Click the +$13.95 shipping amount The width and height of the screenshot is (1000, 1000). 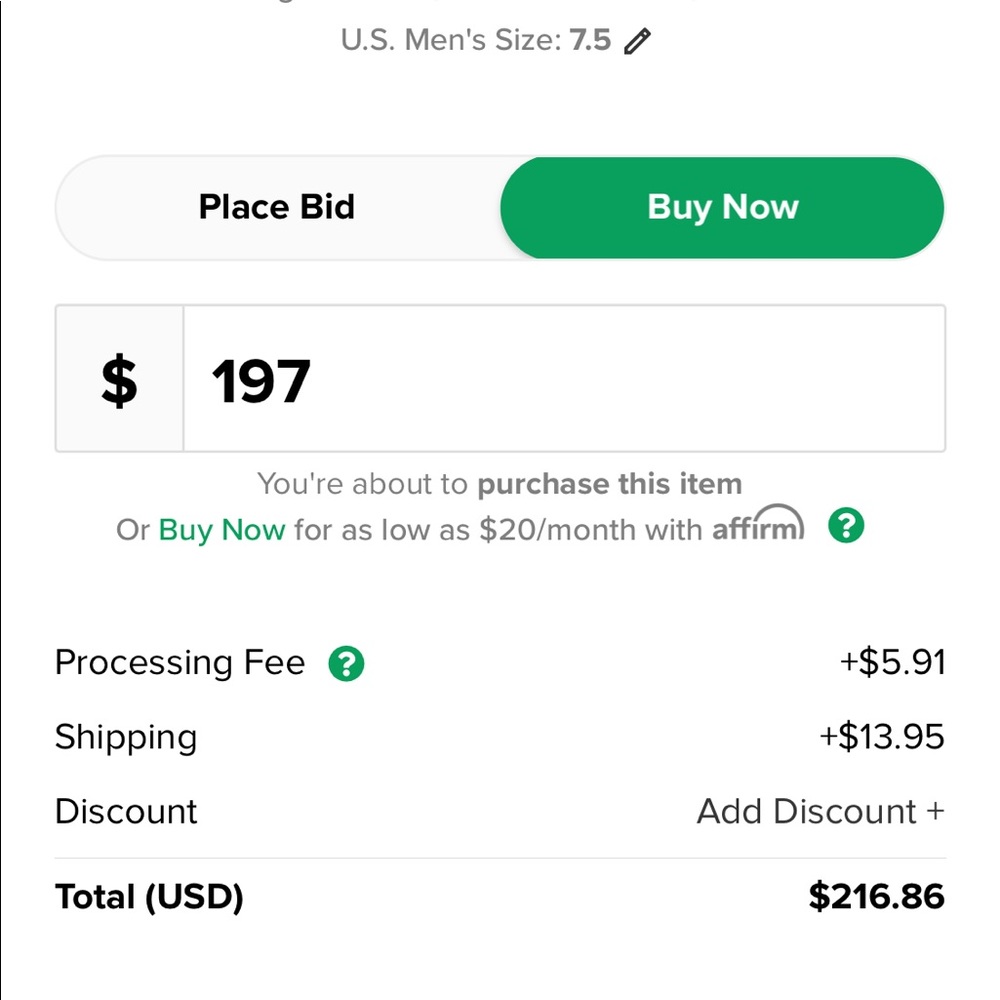(881, 737)
